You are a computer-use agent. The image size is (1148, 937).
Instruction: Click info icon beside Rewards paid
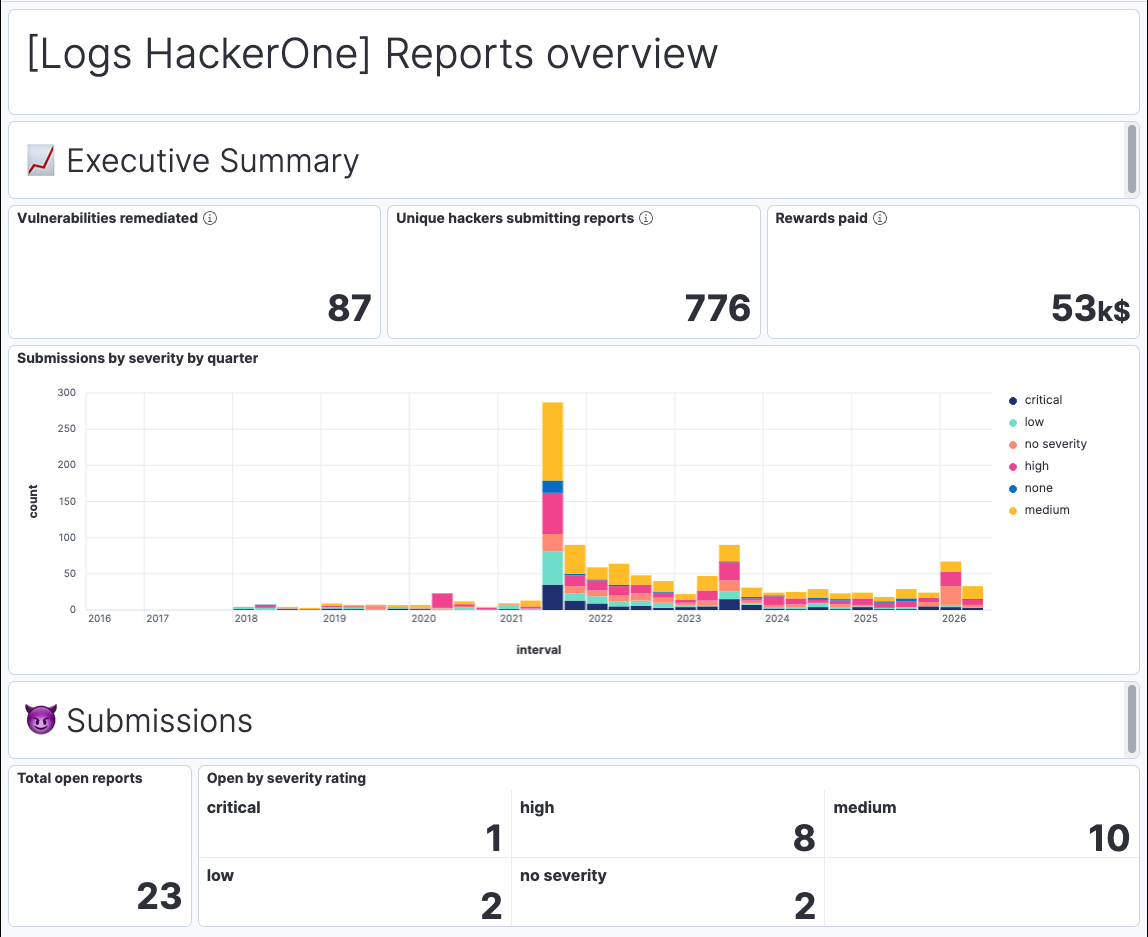pyautogui.click(x=880, y=218)
